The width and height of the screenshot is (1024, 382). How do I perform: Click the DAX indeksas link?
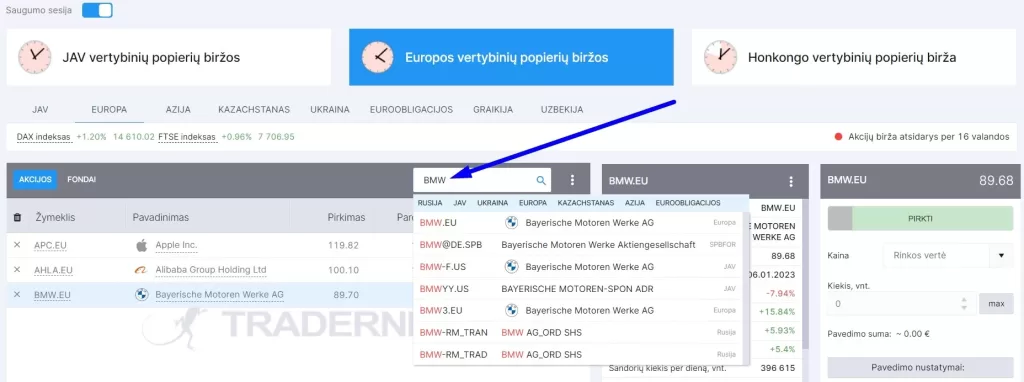click(x=44, y=137)
